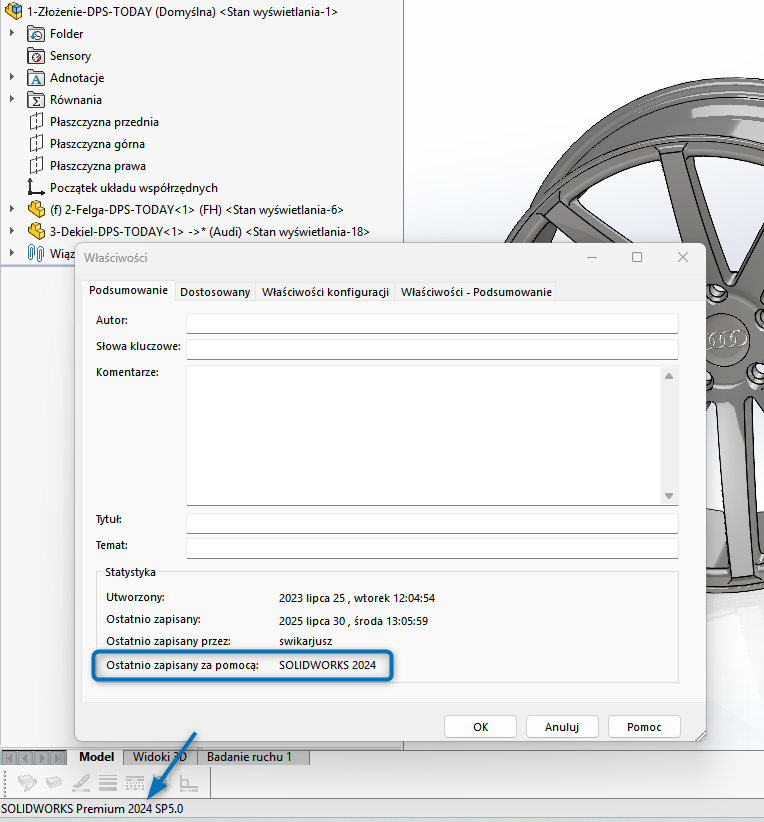Click the 3-Dekiel-DPS-TODAY part icon
Screen dimensions: 764x822
(36, 232)
